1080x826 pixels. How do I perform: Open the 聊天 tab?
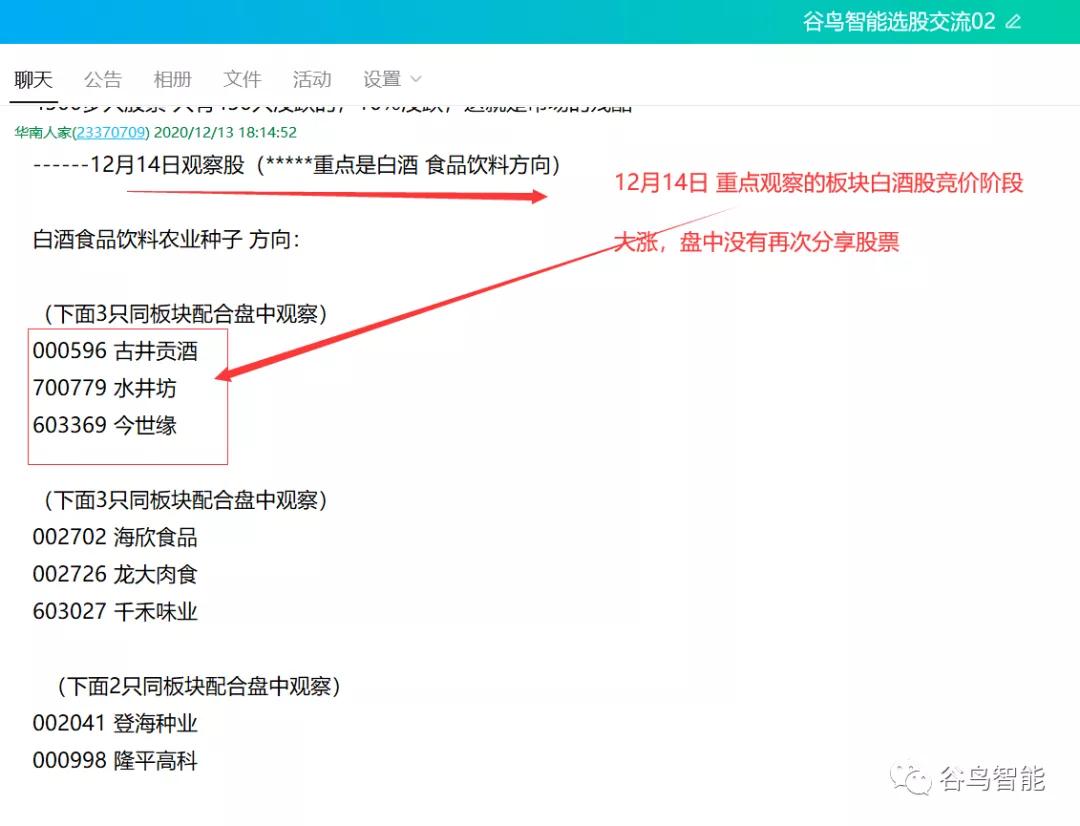point(33,79)
